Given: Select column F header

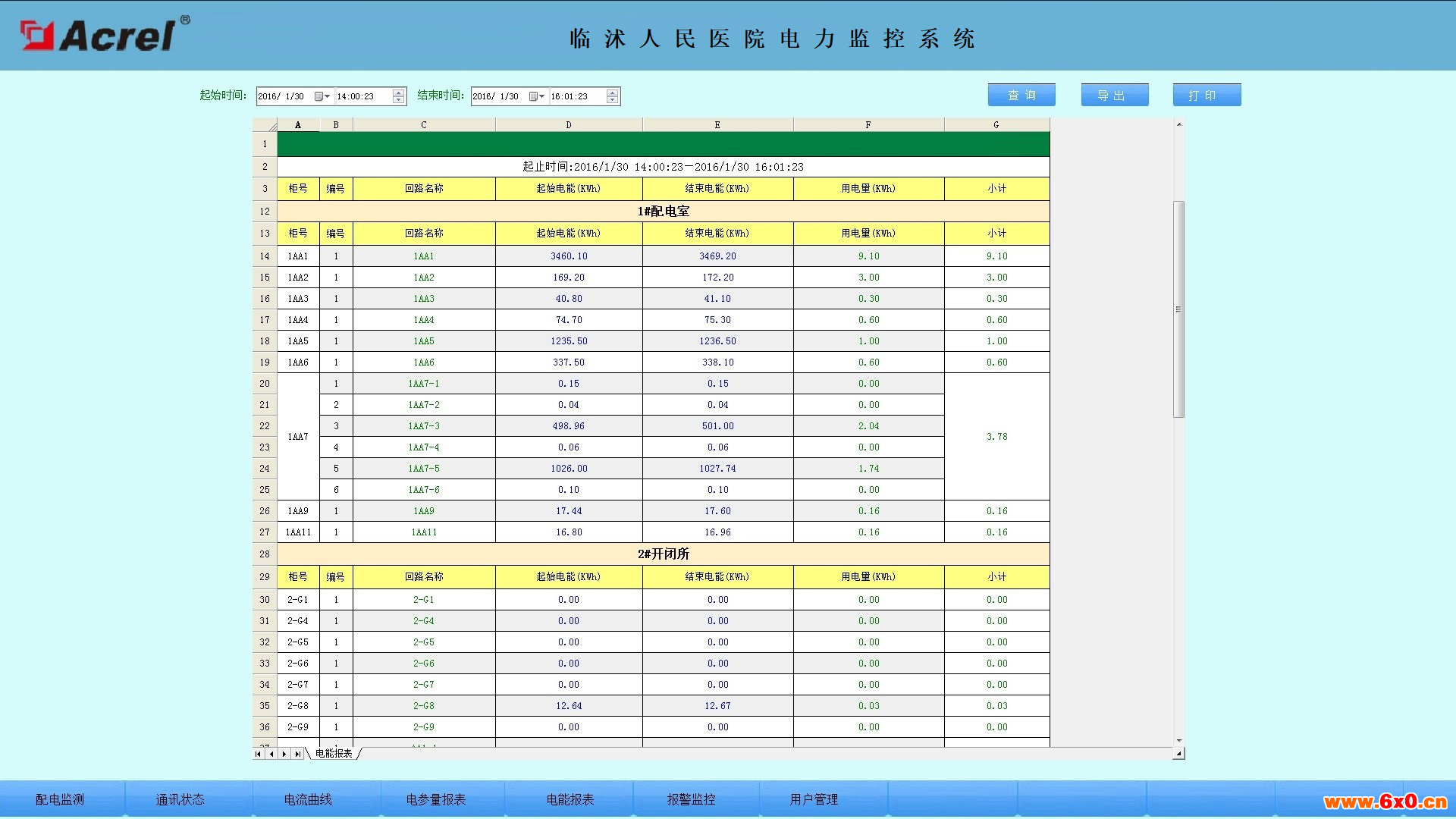Looking at the screenshot, I should coord(868,125).
